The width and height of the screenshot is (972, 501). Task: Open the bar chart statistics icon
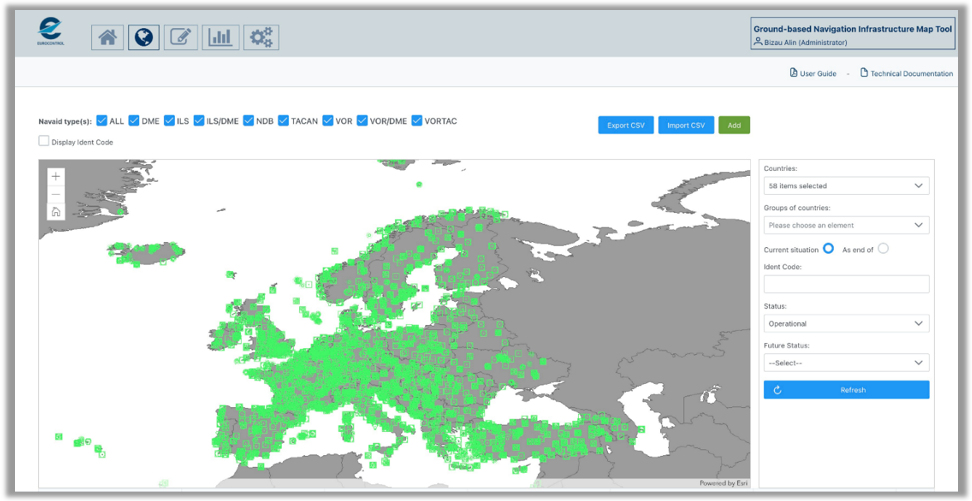coord(220,38)
